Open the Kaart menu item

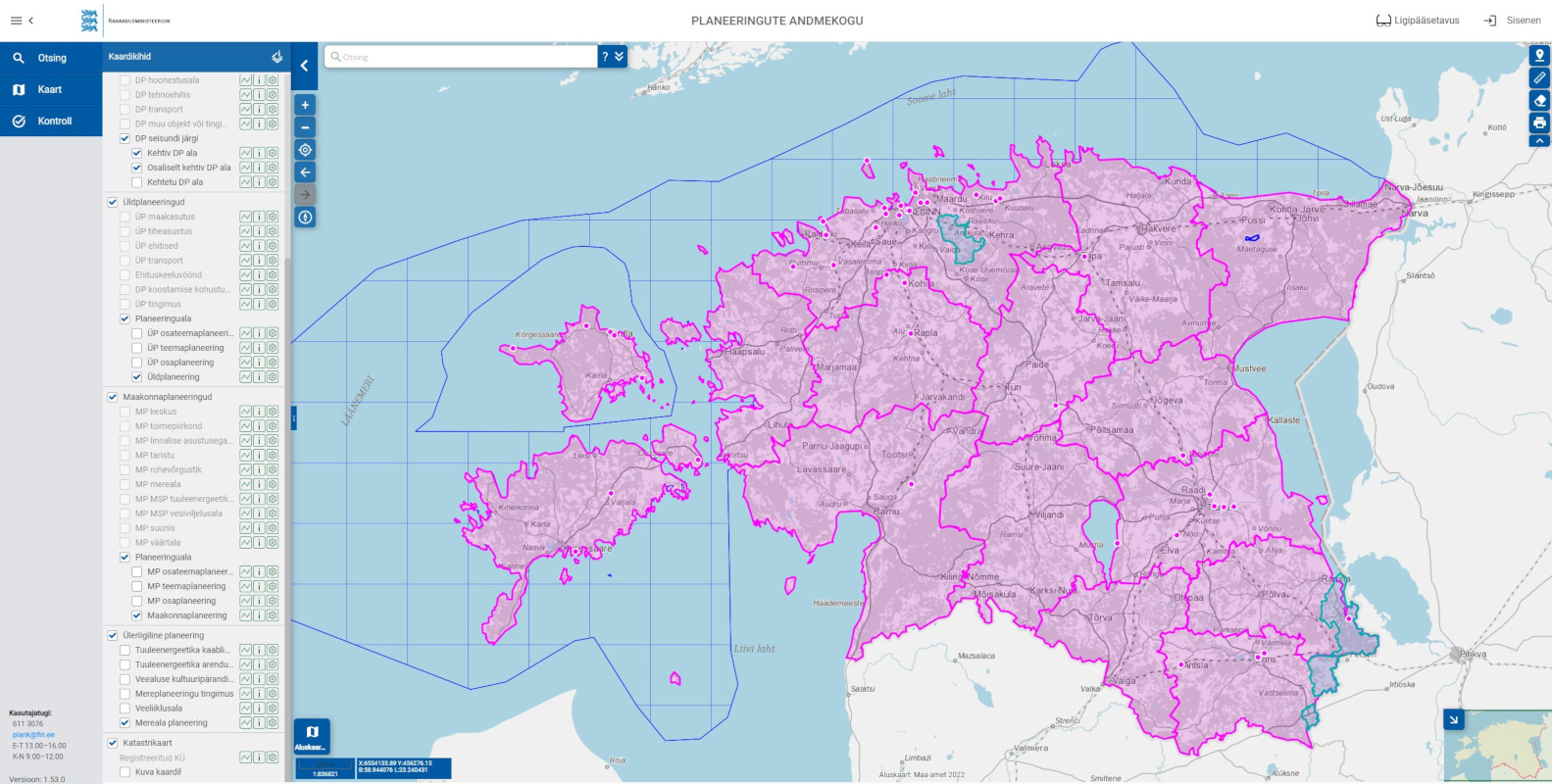tap(50, 89)
